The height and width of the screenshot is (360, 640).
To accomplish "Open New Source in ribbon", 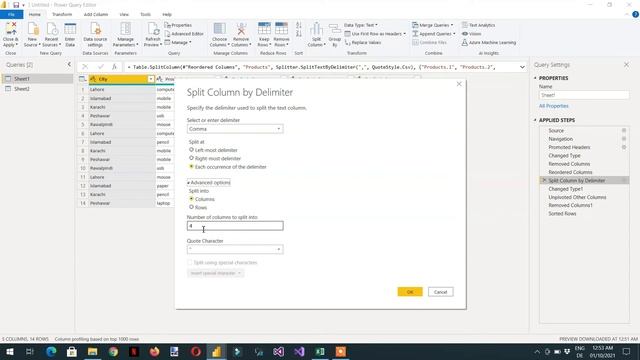I will (x=32, y=35).
